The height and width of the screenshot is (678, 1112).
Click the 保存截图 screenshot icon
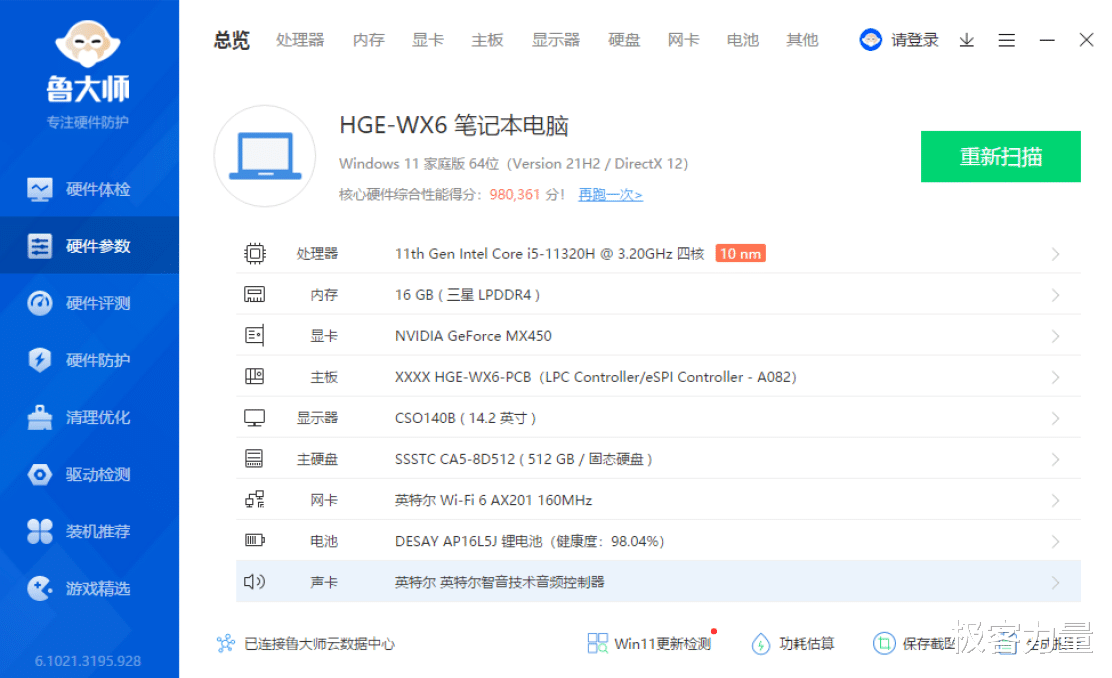(884, 643)
